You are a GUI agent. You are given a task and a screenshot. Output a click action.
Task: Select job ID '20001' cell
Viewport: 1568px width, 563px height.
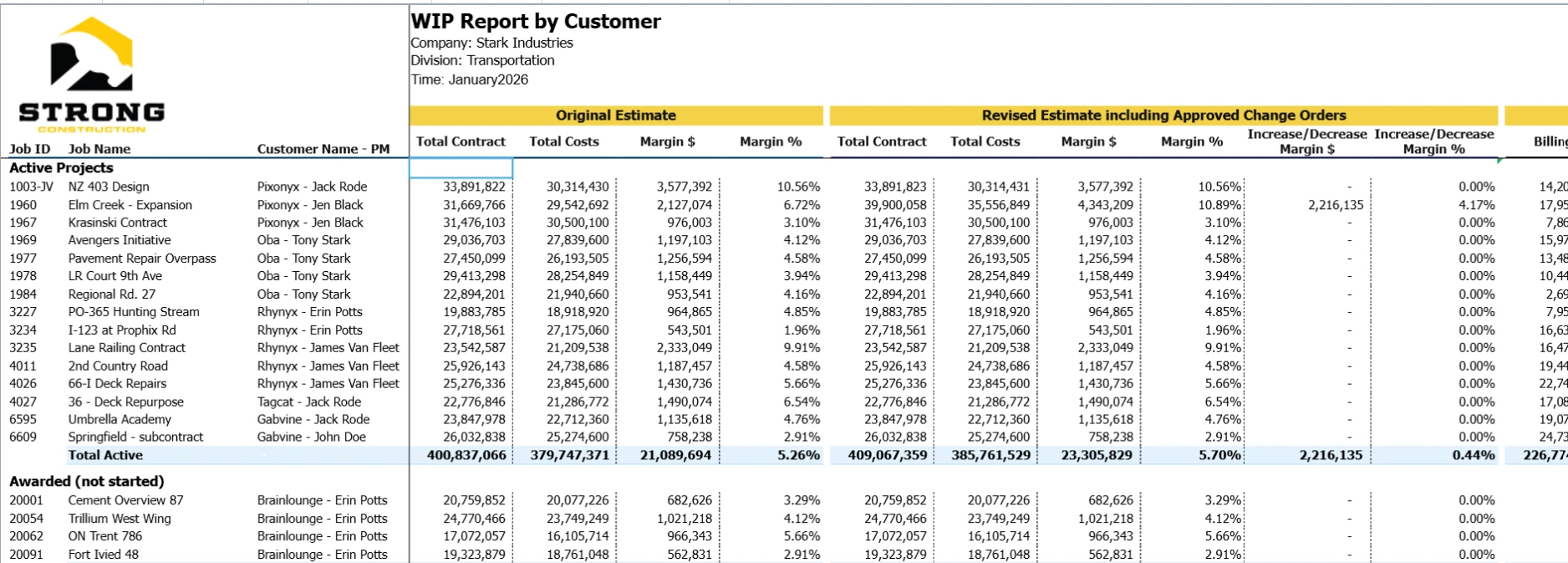26,500
